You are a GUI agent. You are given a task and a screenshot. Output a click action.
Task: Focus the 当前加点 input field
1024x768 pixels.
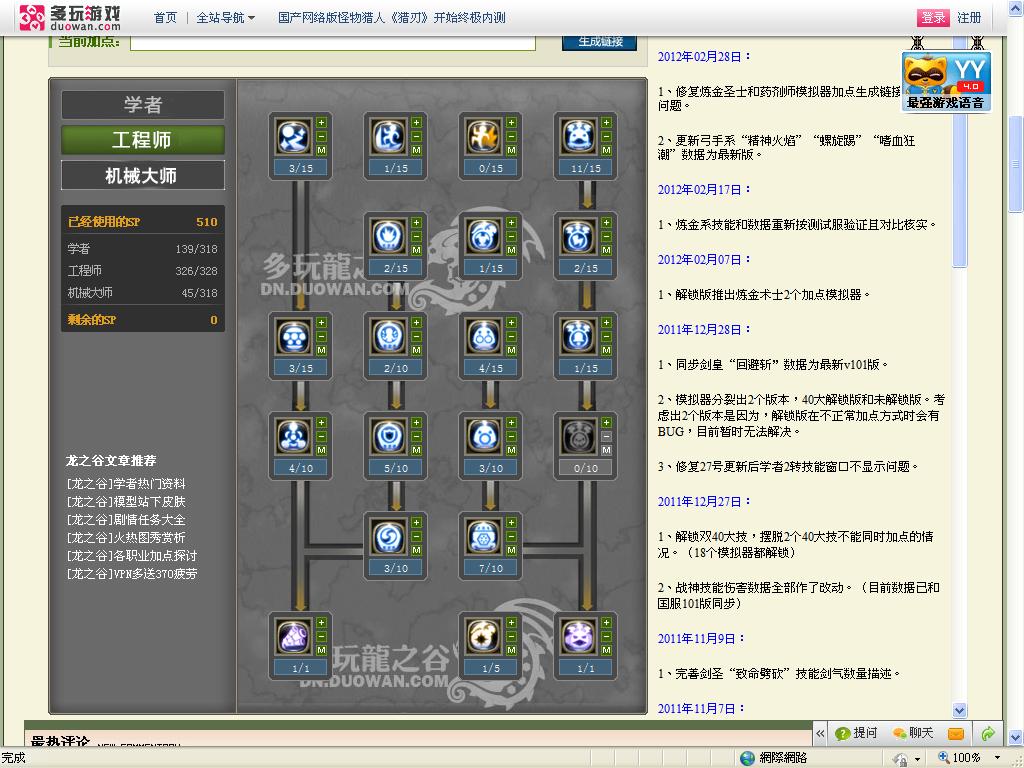[333, 42]
